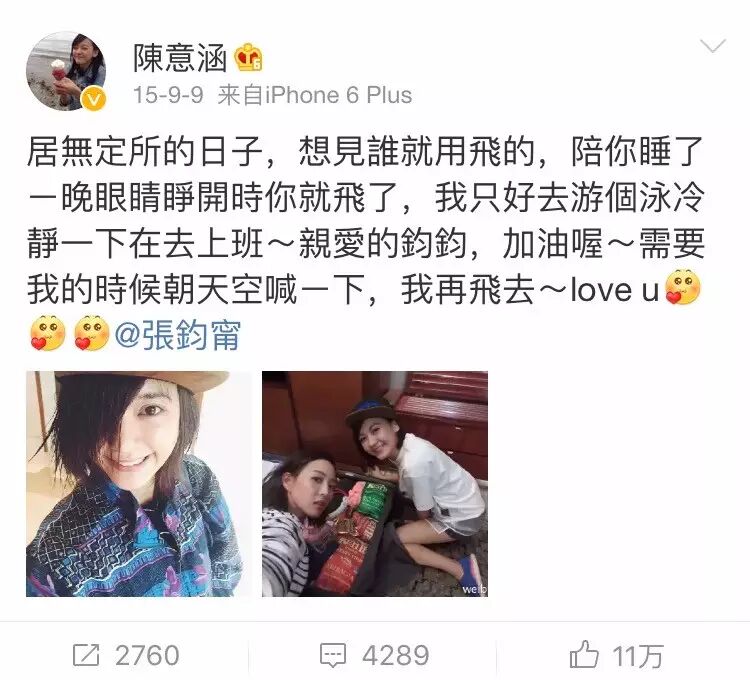Open the repost share icon
The width and height of the screenshot is (750, 680).
86,655
